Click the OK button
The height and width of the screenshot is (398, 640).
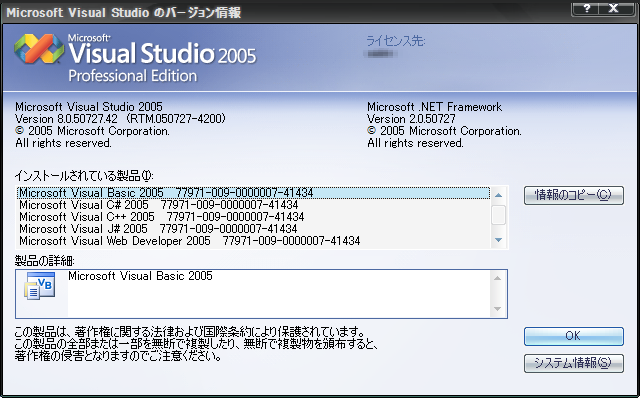pyautogui.click(x=573, y=336)
